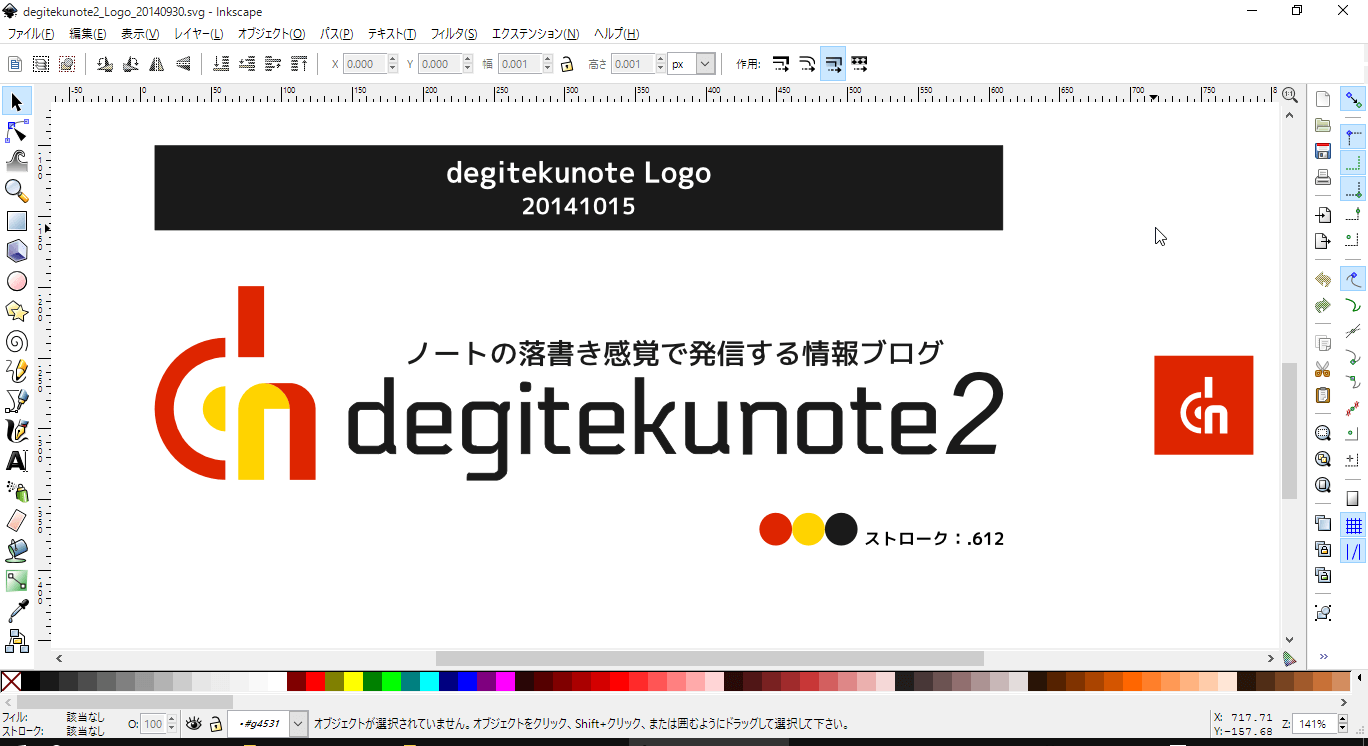
Task: Click the Y position input field
Action: coord(440,64)
